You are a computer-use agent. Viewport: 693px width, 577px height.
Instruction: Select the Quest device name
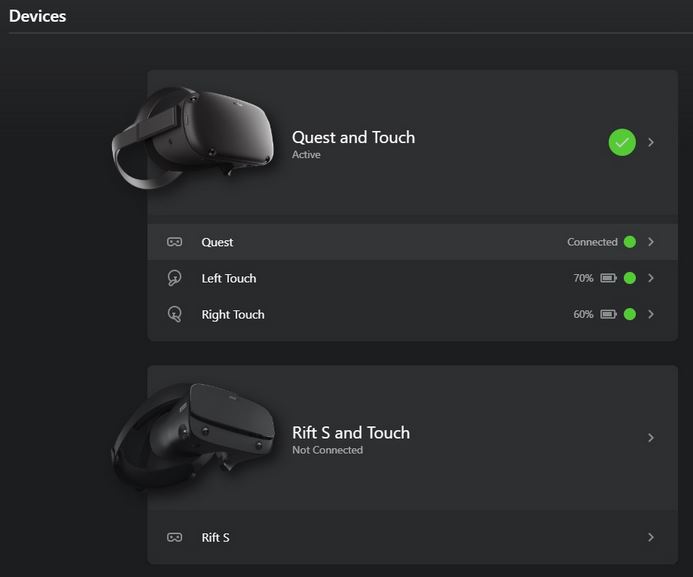(x=217, y=242)
